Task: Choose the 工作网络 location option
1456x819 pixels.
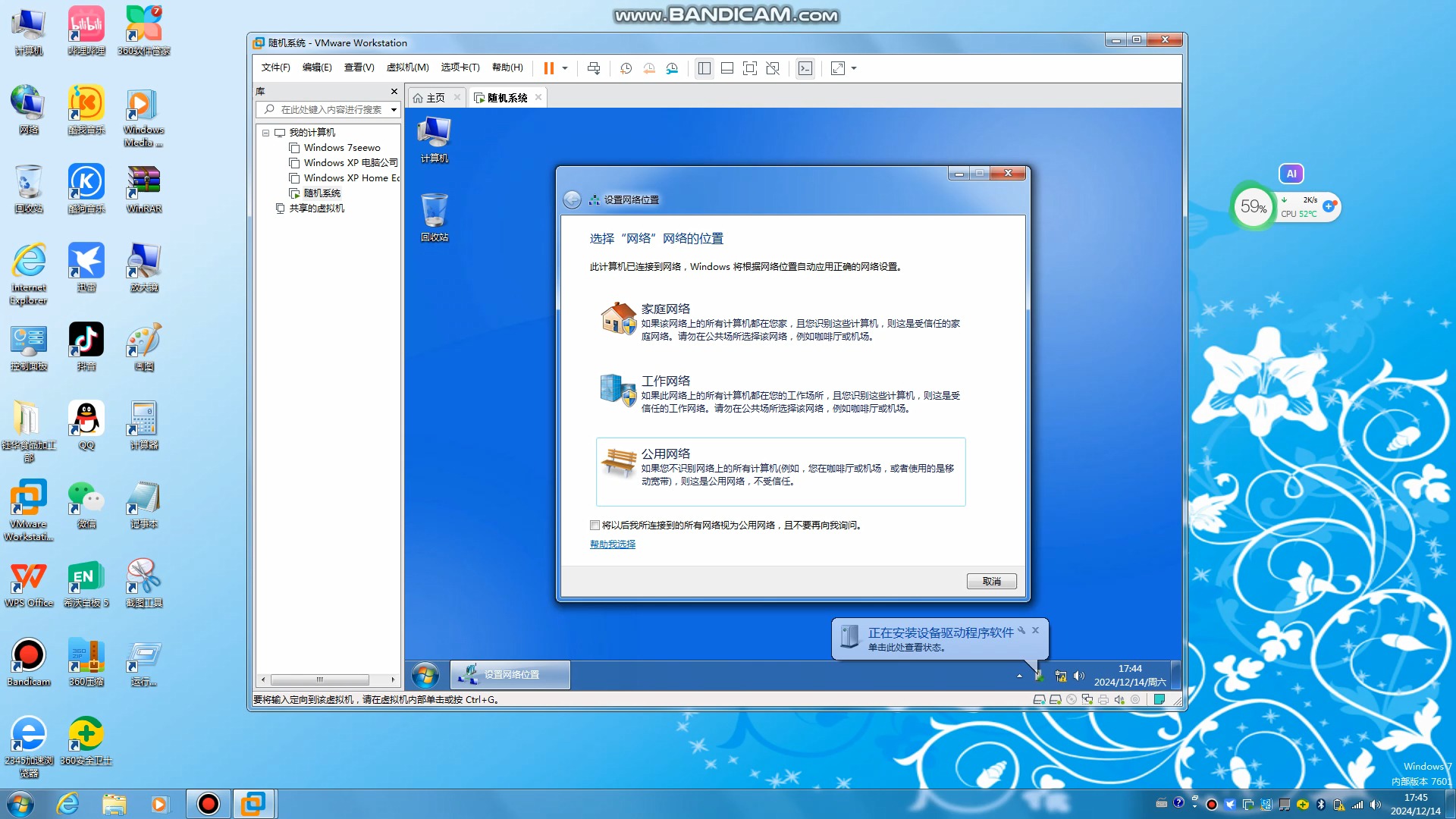Action: click(x=780, y=394)
